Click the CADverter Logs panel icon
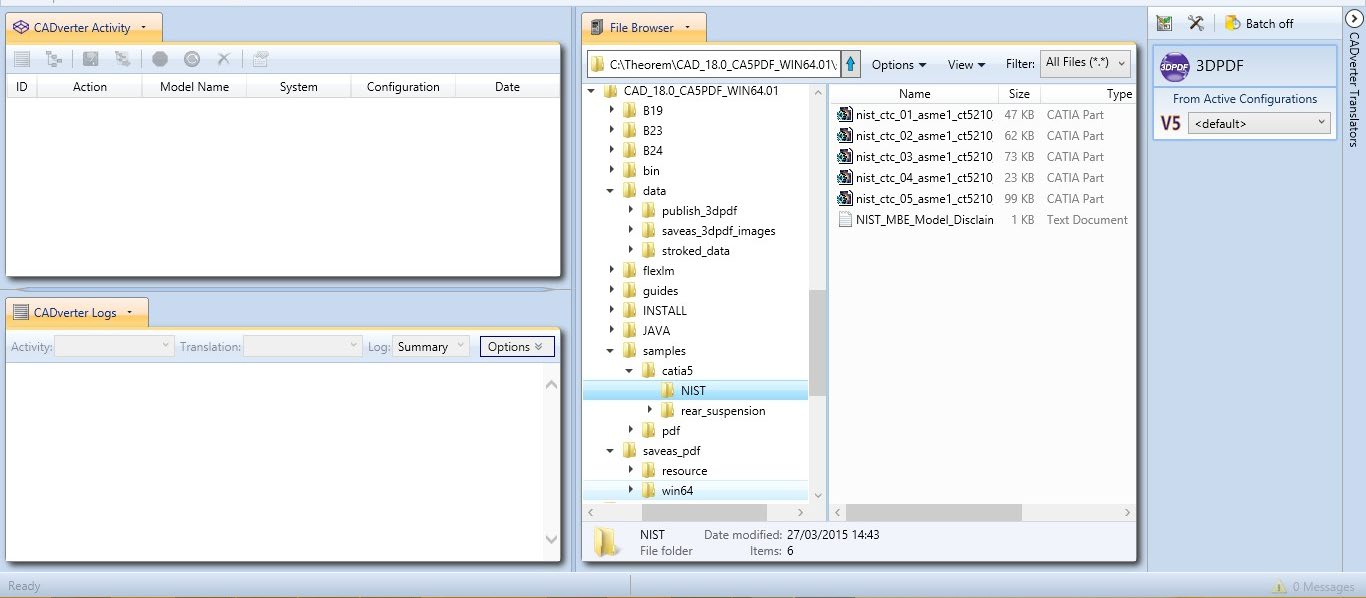 pyautogui.click(x=21, y=313)
